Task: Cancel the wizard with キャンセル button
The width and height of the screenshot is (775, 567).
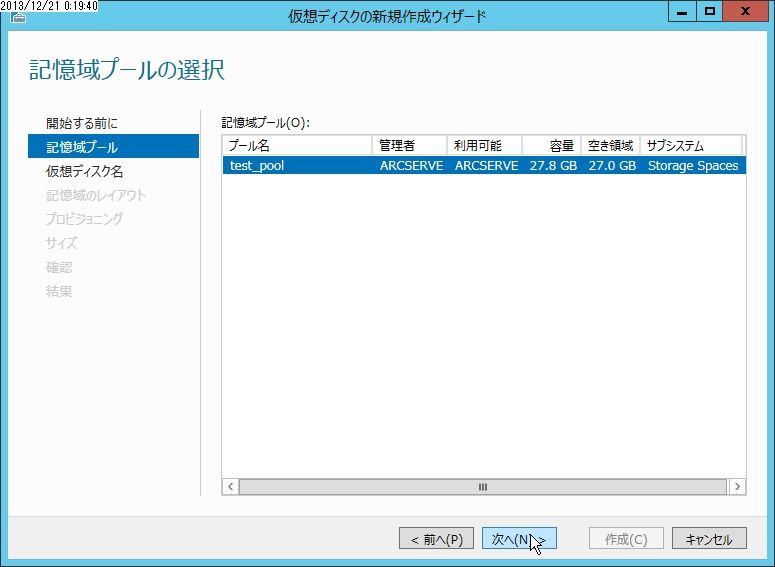Action: [x=709, y=538]
